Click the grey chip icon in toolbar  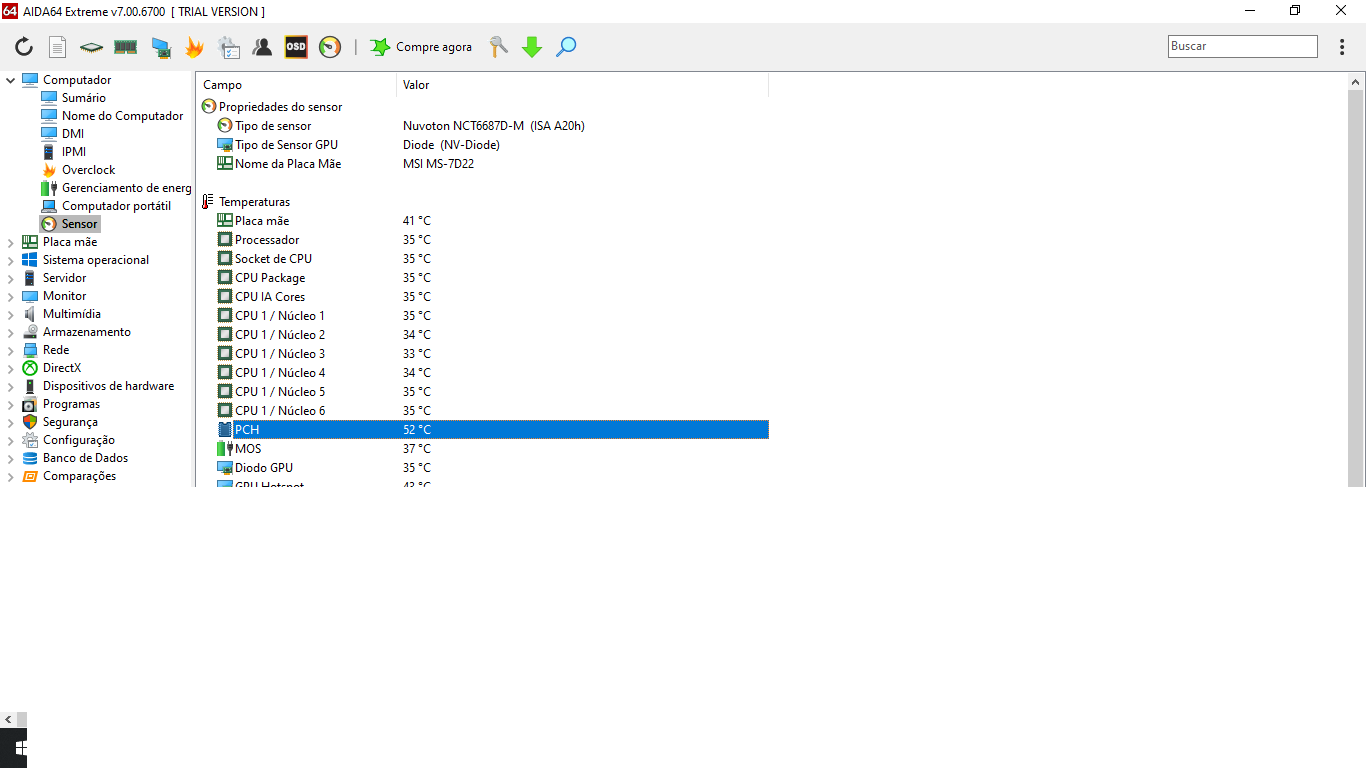(x=92, y=47)
